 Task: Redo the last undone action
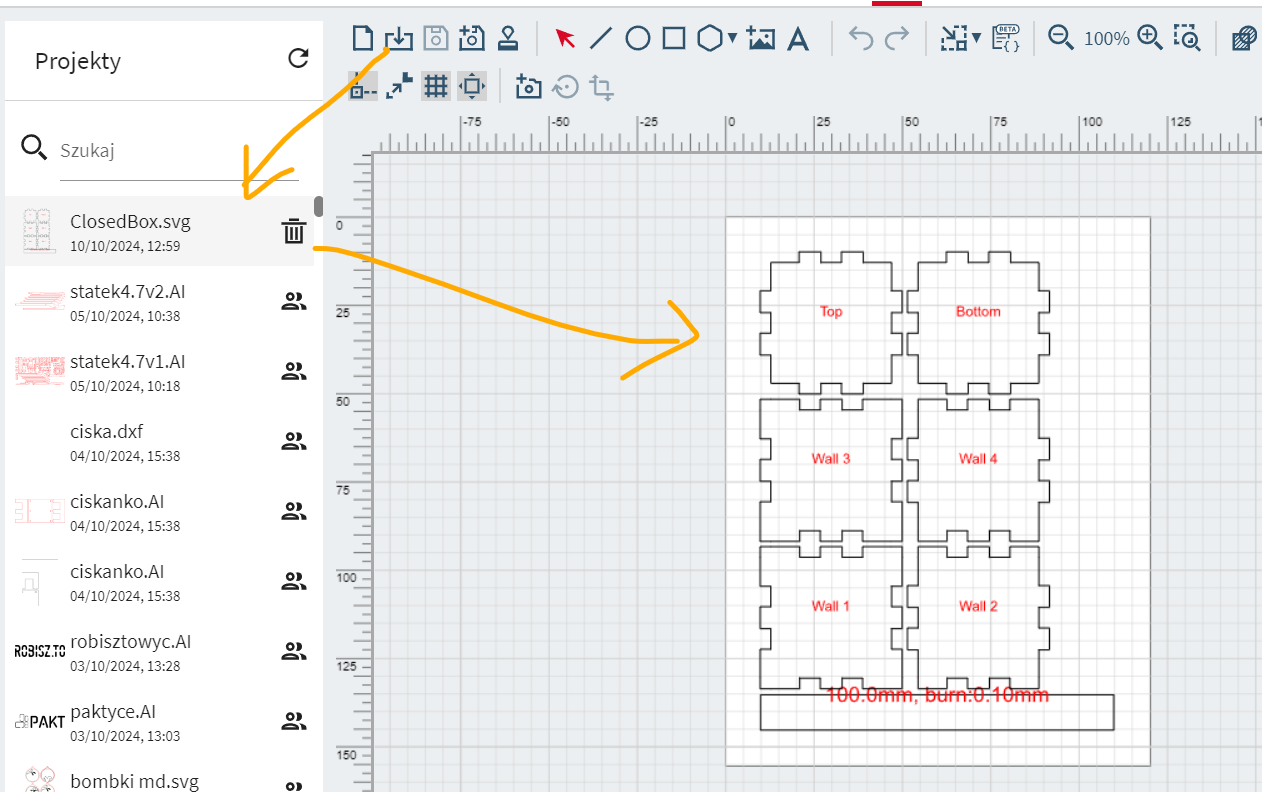pyautogui.click(x=897, y=38)
